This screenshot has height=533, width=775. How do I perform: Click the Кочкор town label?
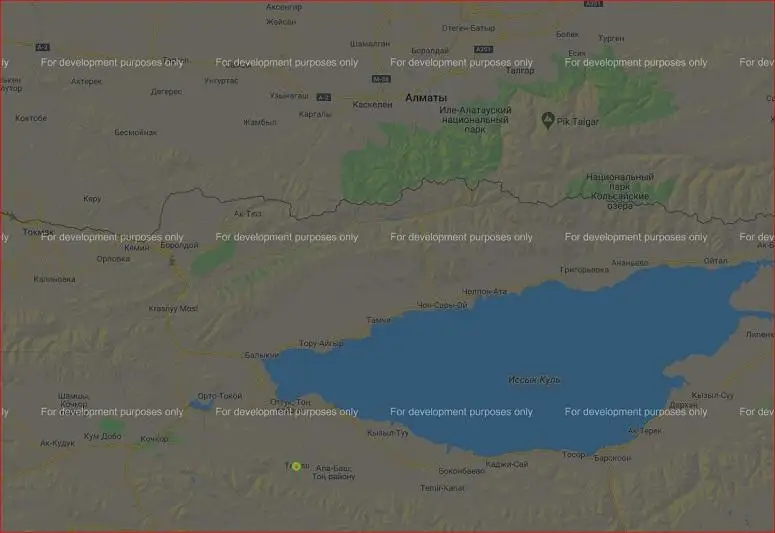pyautogui.click(x=154, y=439)
